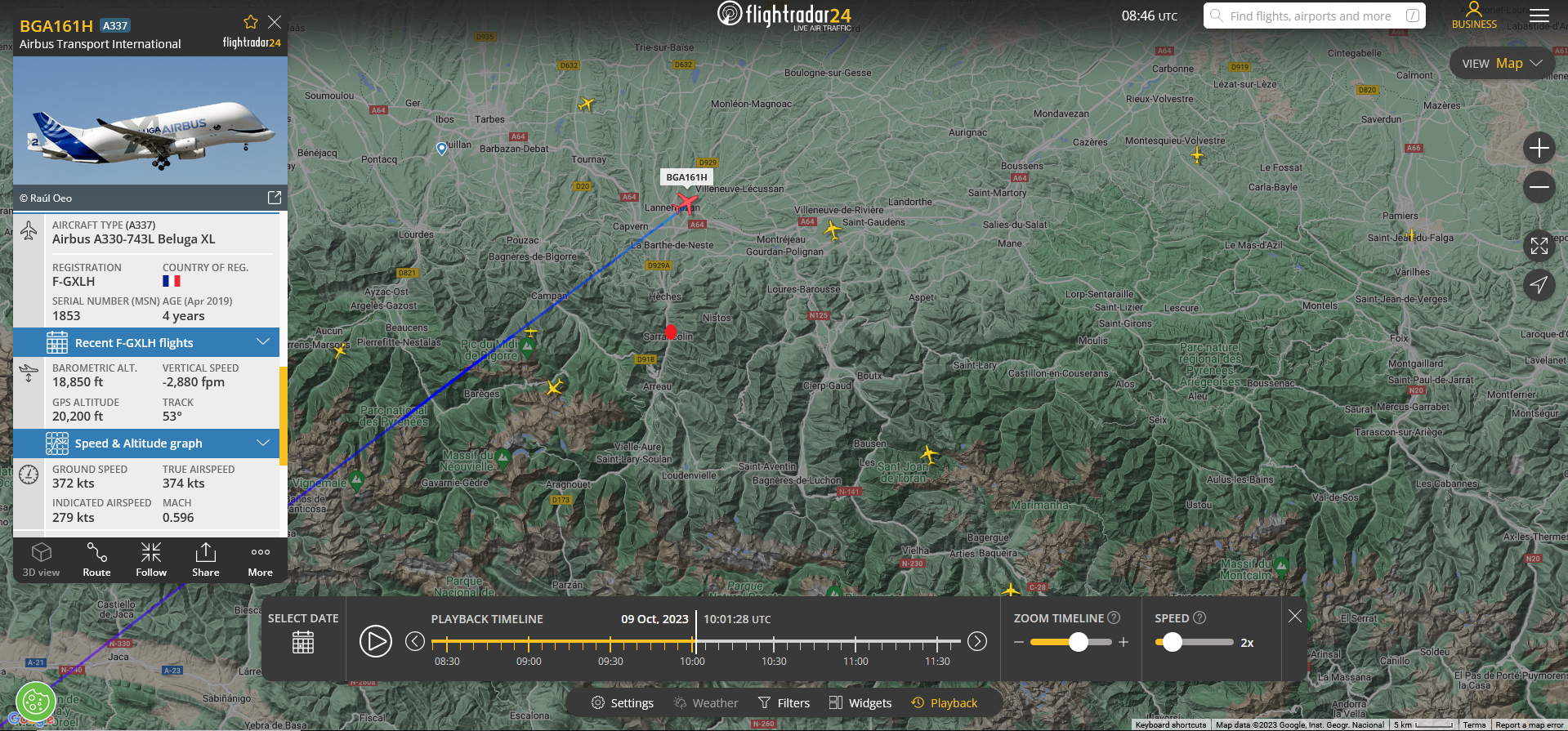Open the Filters menu

784,703
